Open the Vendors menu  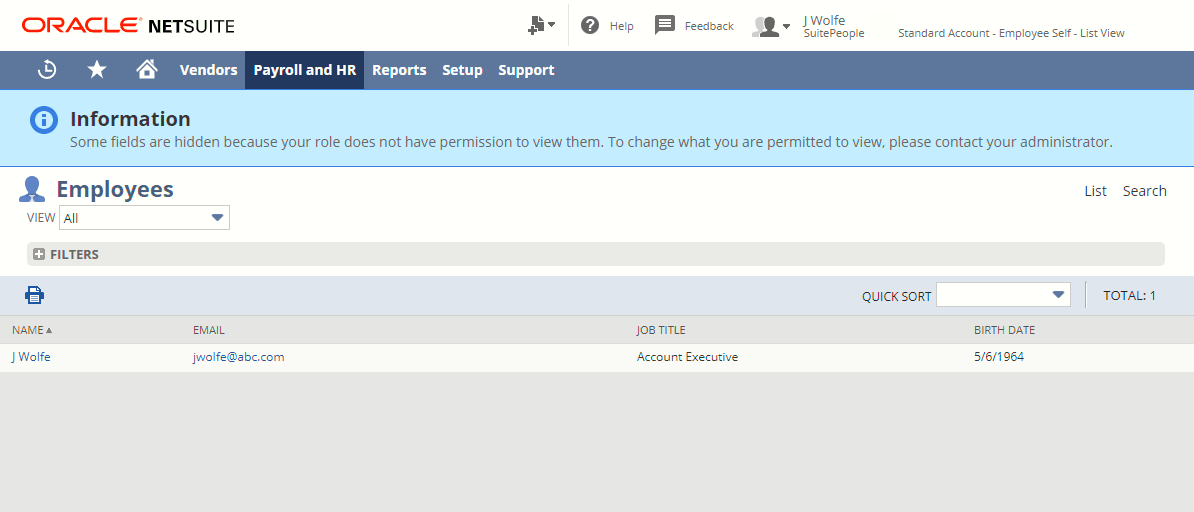(209, 70)
